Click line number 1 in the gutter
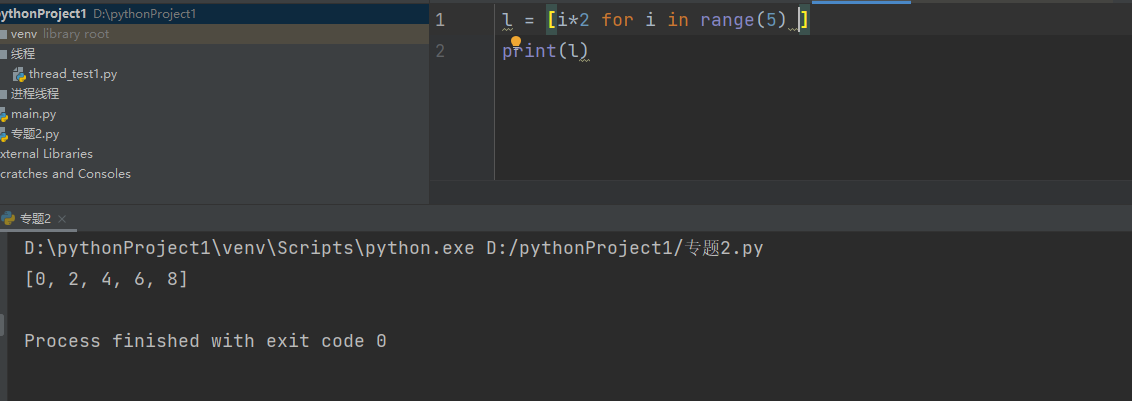The width and height of the screenshot is (1132, 401). point(440,20)
